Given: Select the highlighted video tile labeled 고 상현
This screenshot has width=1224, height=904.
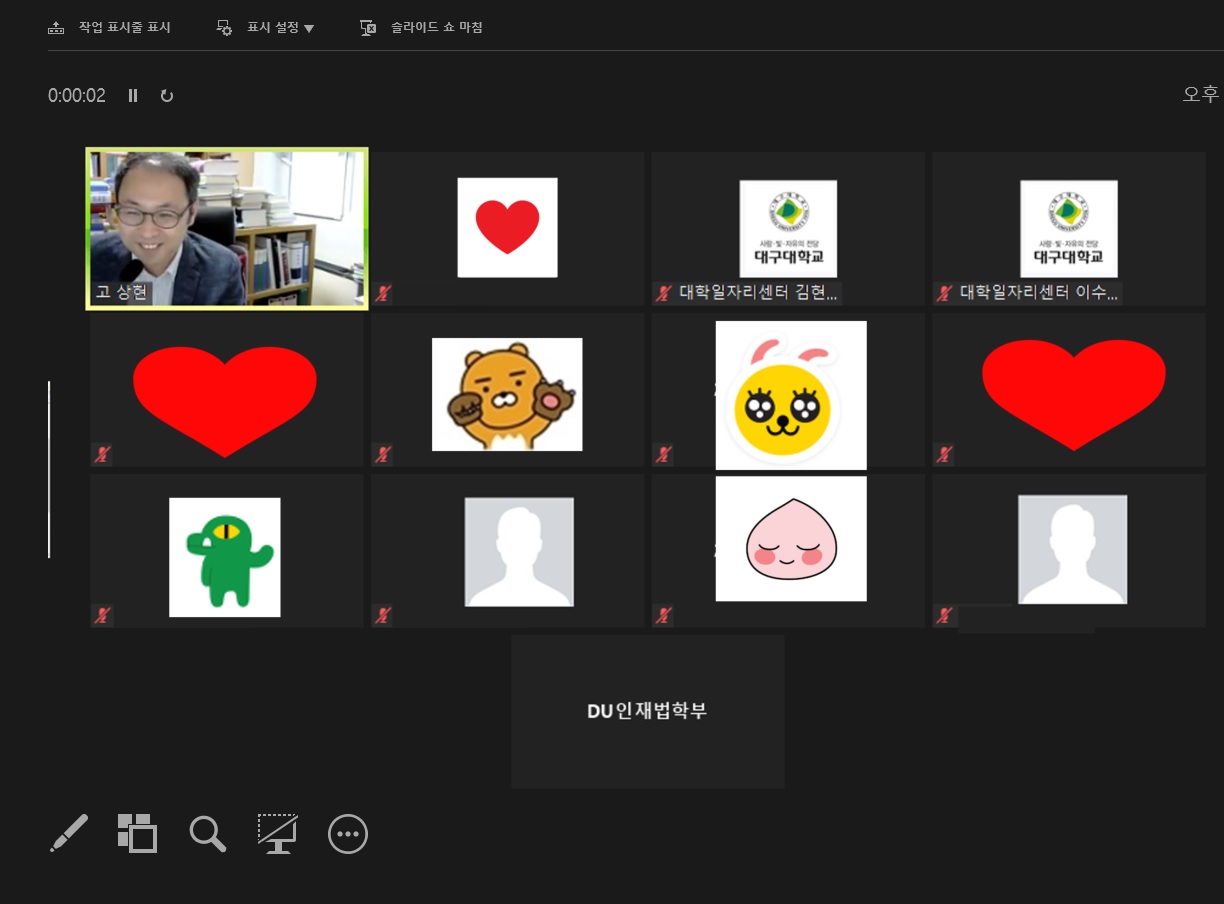Looking at the screenshot, I should click(227, 228).
